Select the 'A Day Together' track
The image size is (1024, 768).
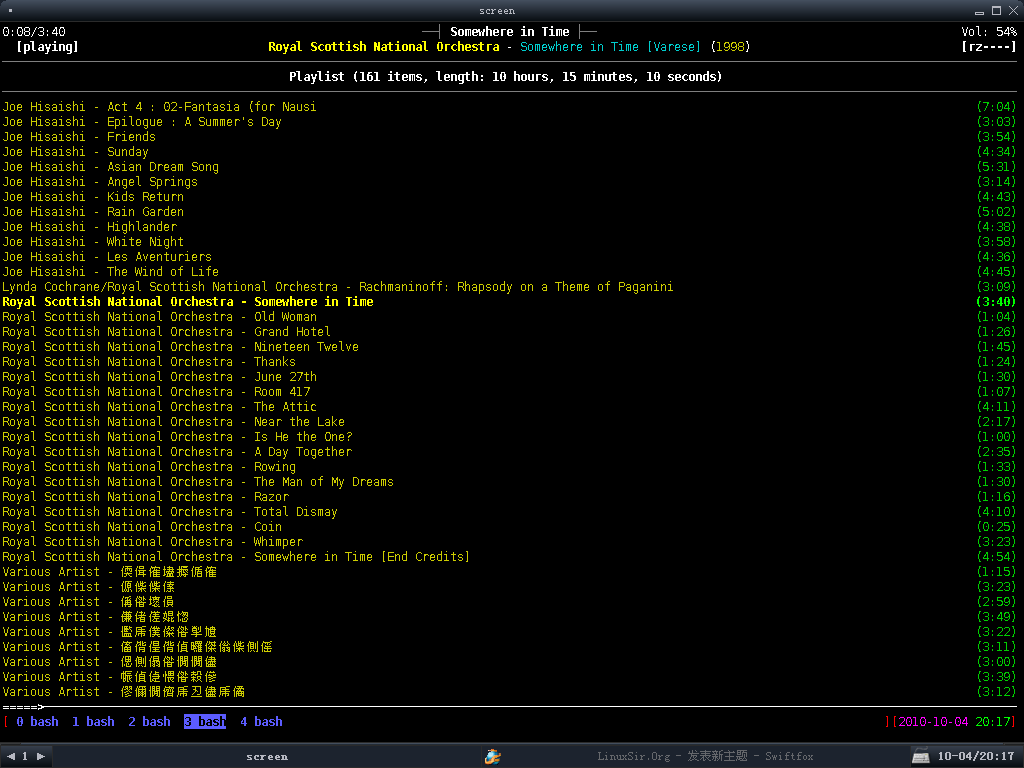(509, 452)
